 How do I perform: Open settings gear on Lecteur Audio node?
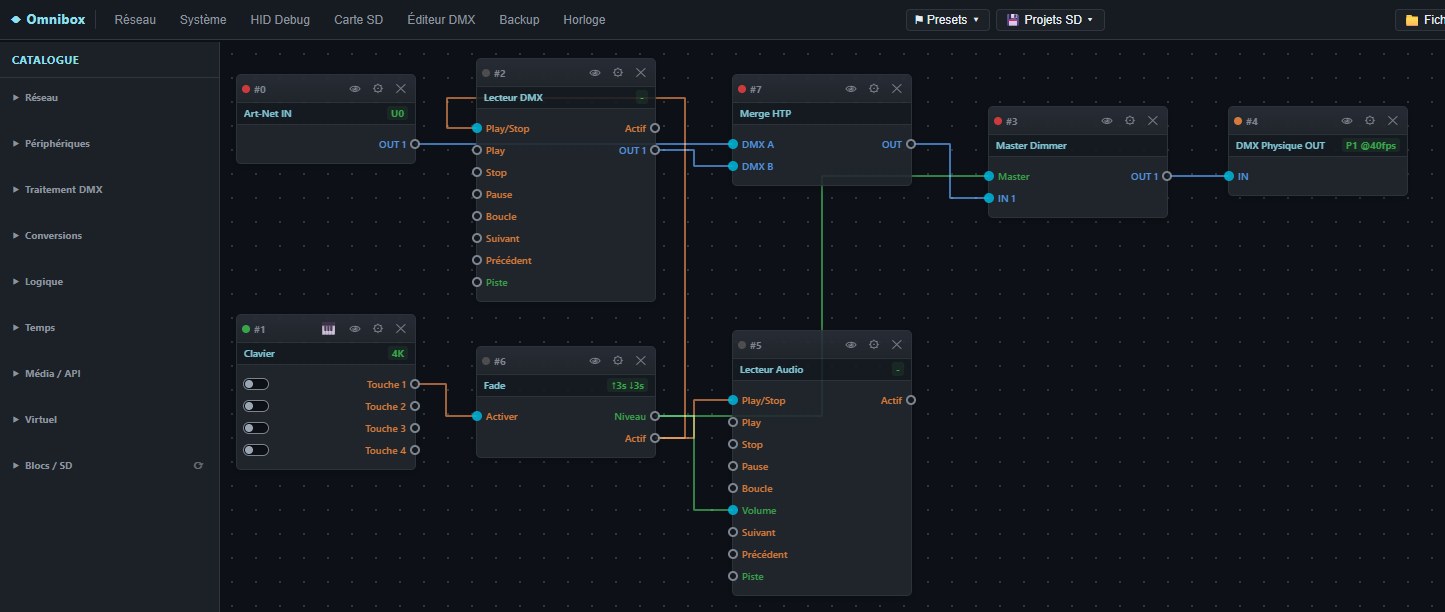tap(874, 345)
